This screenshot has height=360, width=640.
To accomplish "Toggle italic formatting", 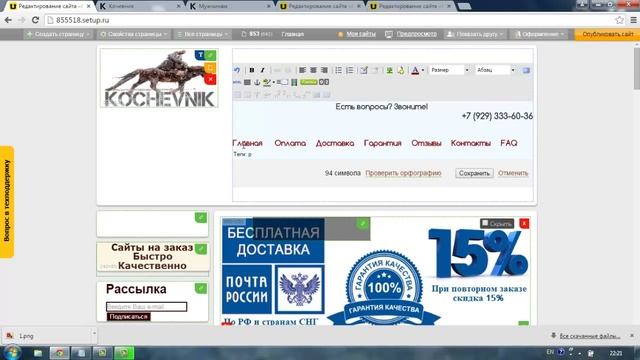I will pos(262,70).
